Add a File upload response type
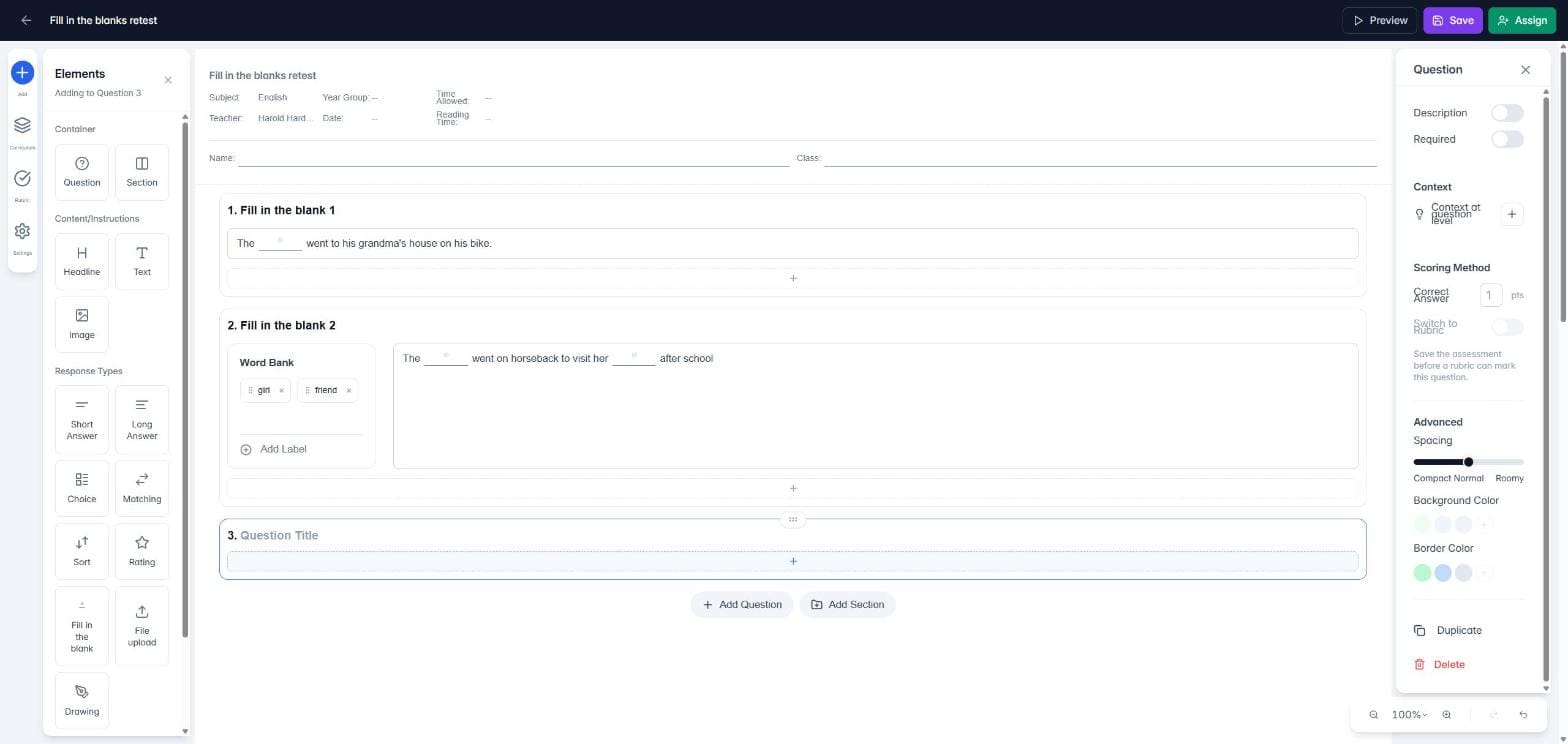 [142, 626]
